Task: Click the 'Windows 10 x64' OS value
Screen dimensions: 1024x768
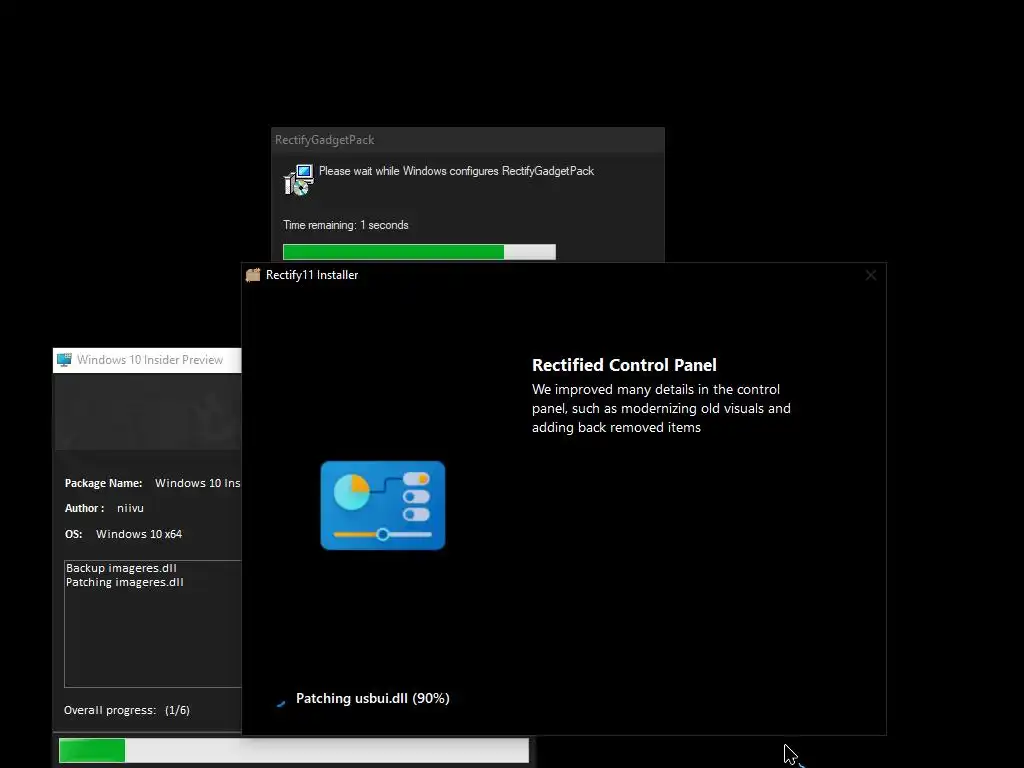Action: pos(139,534)
